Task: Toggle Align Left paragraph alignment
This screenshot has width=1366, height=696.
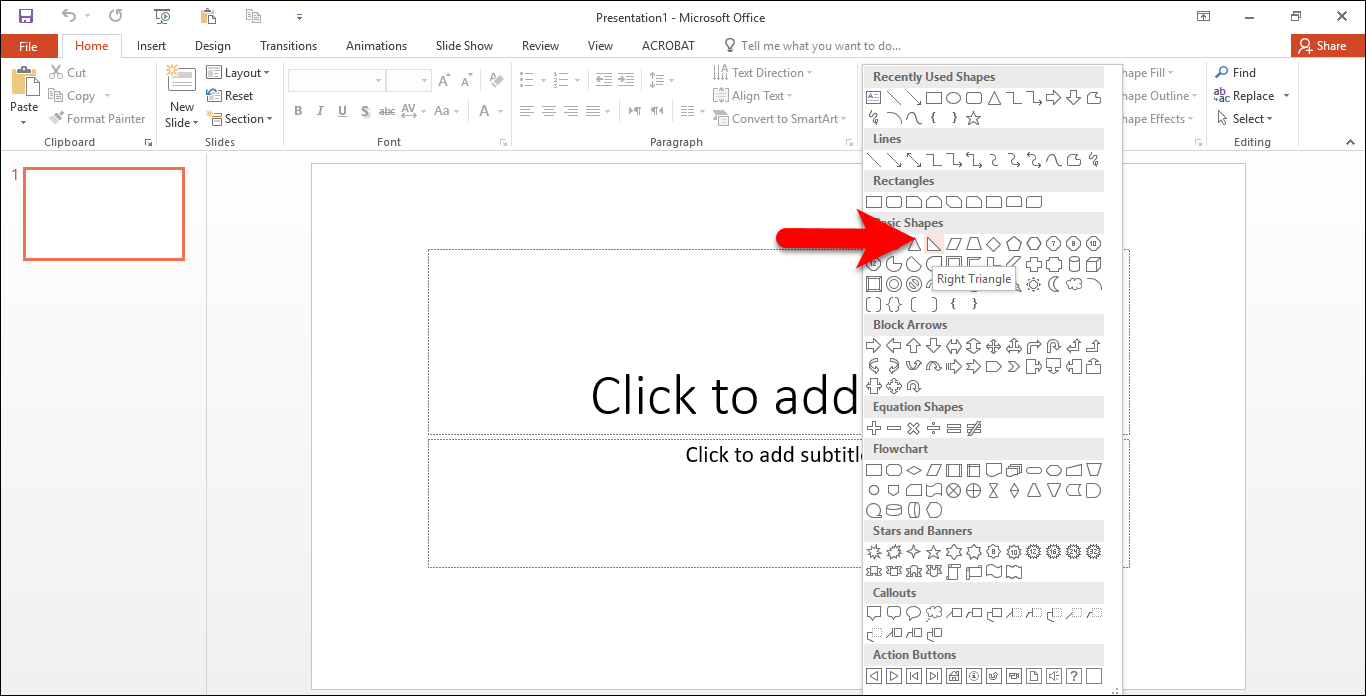Action: (x=526, y=111)
